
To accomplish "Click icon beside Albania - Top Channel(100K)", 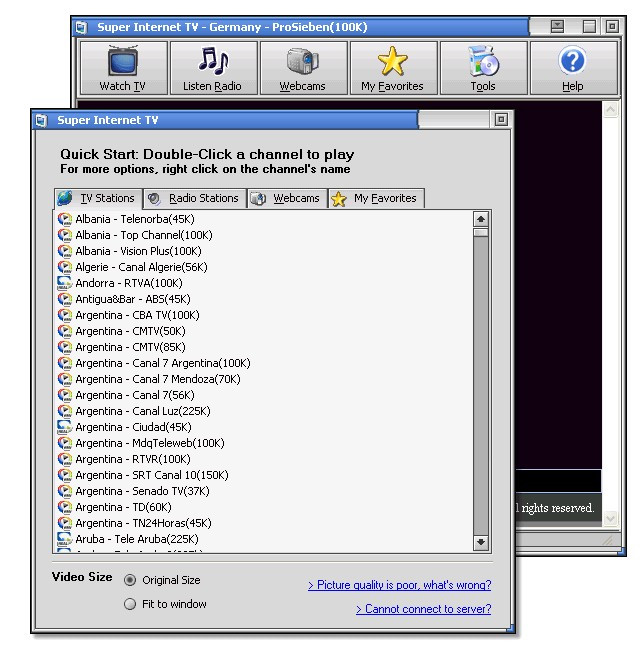I will (65, 235).
